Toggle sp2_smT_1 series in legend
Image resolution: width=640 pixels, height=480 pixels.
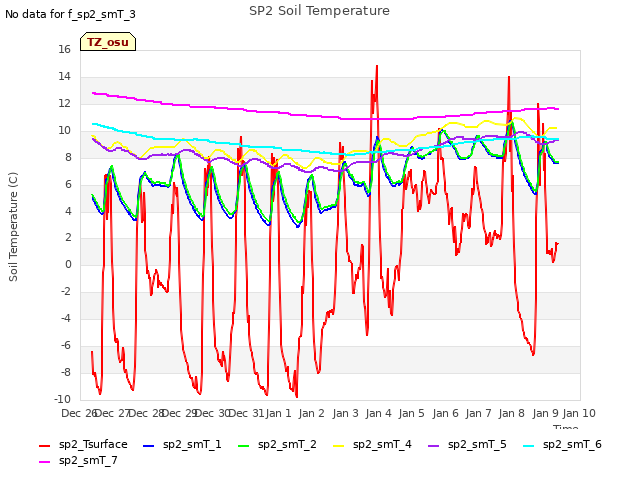tap(182, 444)
